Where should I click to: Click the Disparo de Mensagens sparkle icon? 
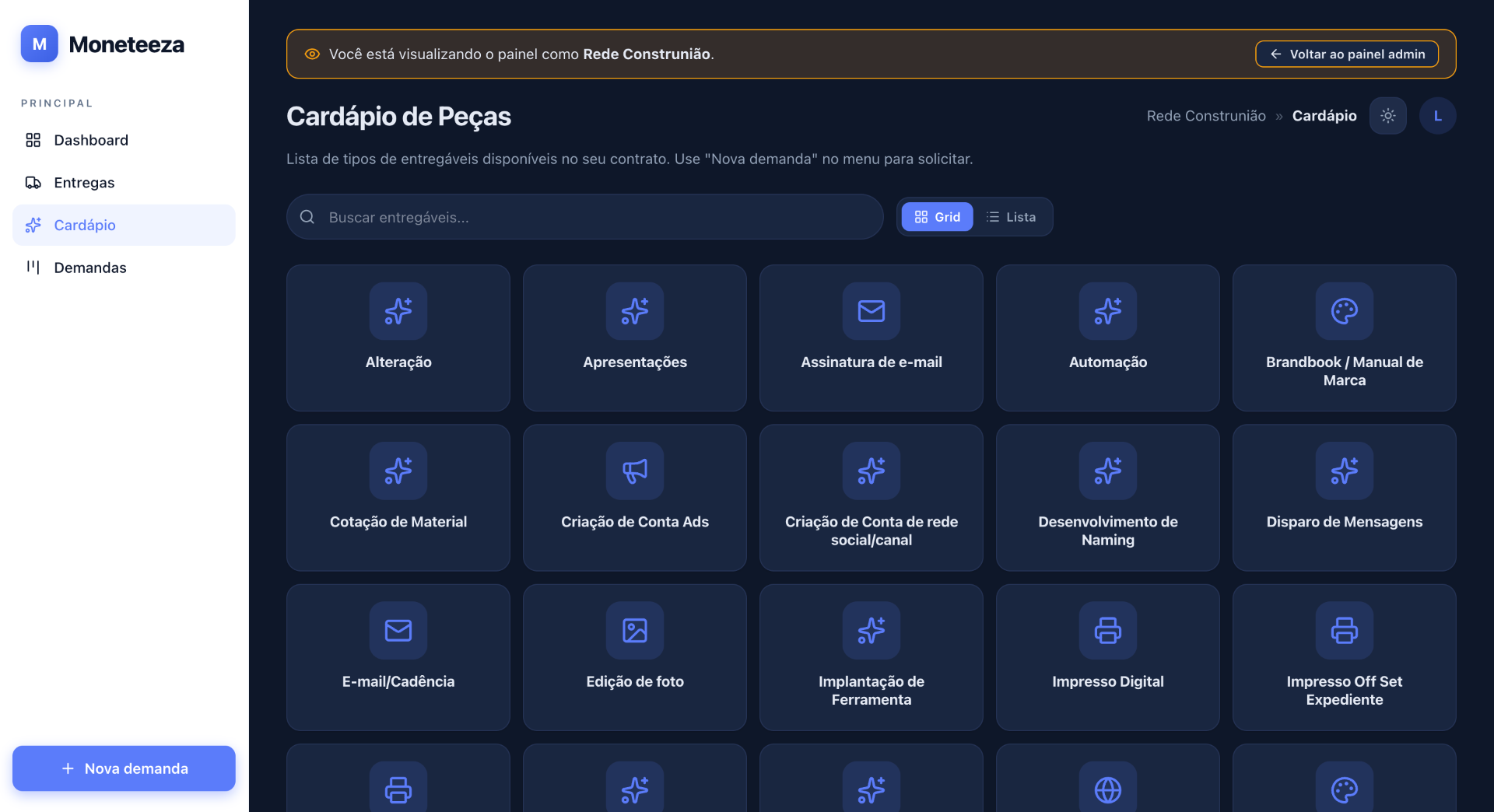point(1345,471)
